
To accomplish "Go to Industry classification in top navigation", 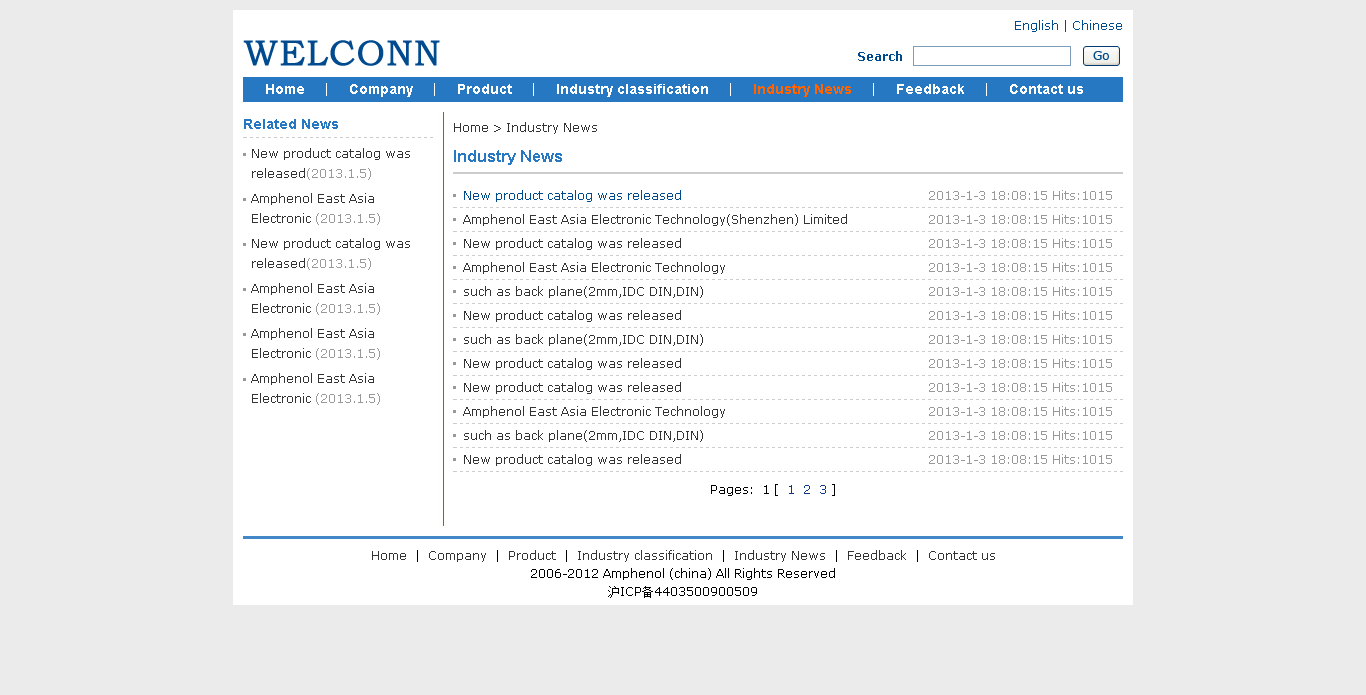I will coord(632,90).
